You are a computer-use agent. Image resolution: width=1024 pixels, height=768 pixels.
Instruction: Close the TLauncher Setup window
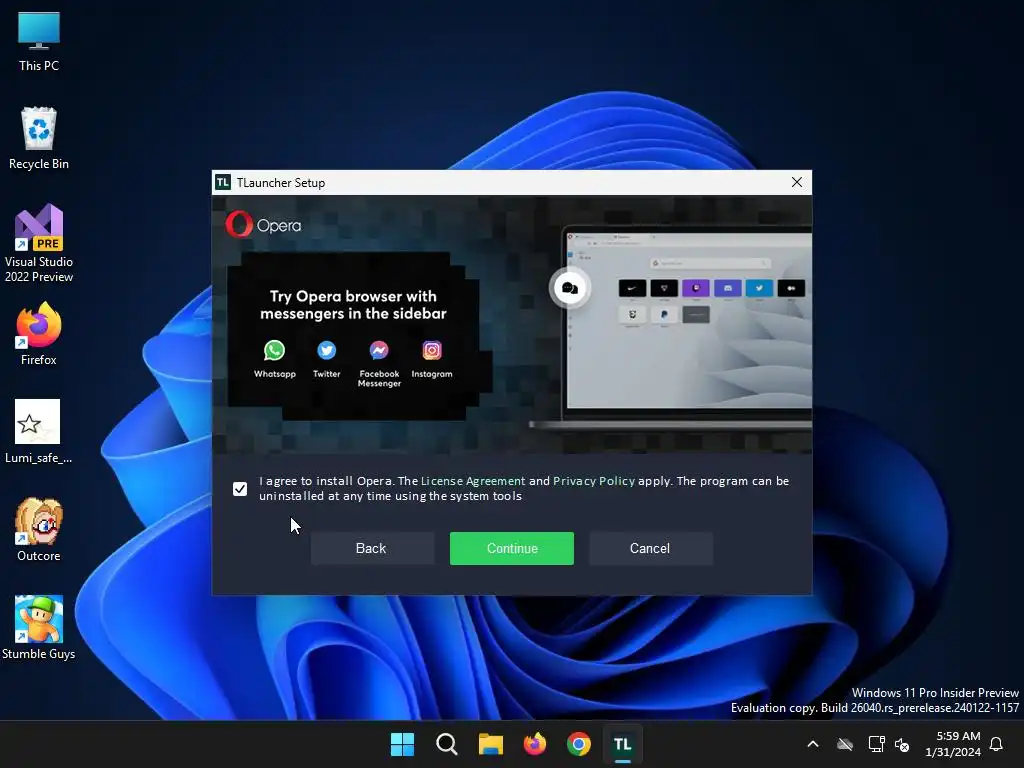797,182
